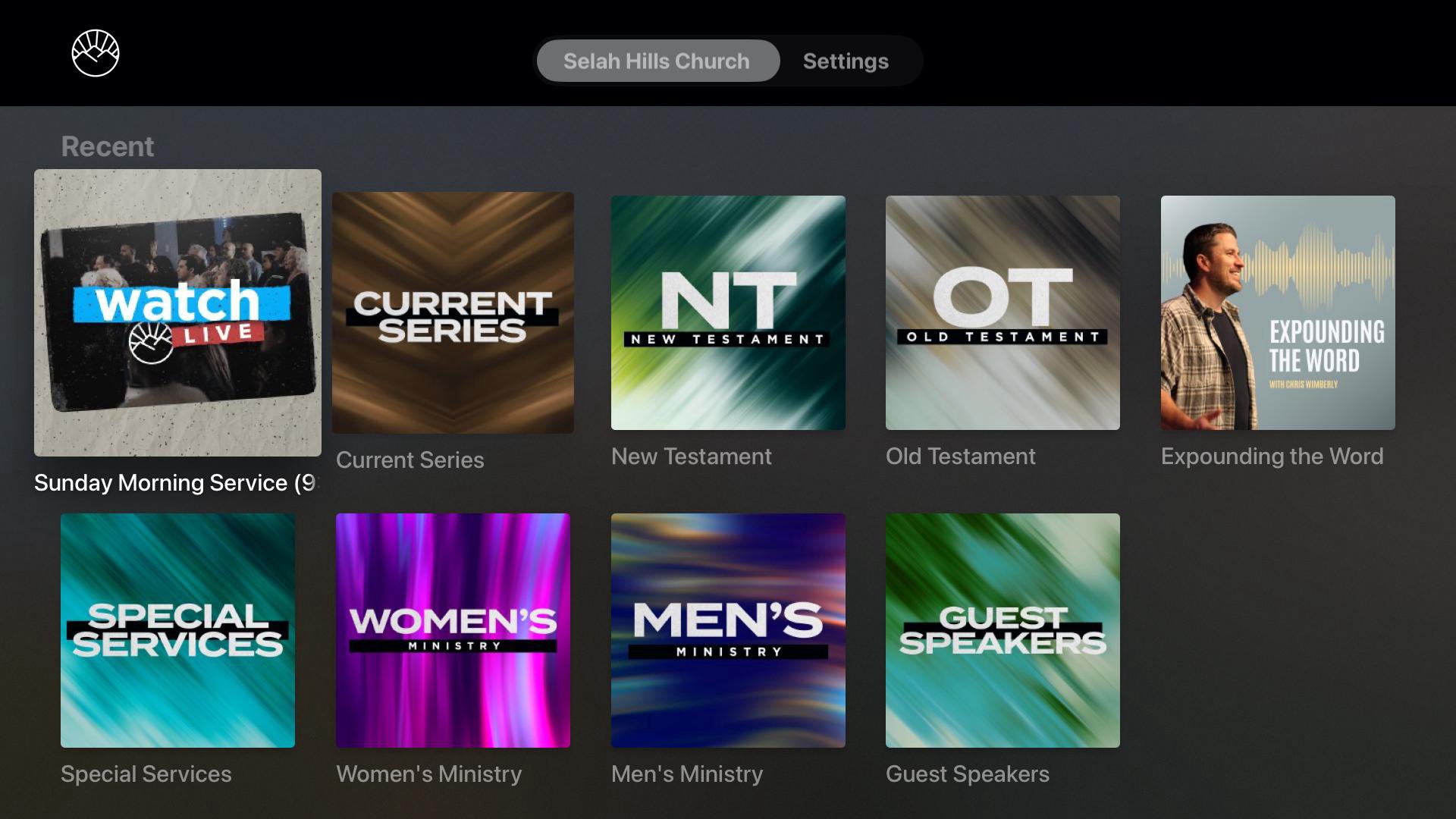The width and height of the screenshot is (1456, 819).
Task: Select the NT New Testament tile
Action: 728,312
